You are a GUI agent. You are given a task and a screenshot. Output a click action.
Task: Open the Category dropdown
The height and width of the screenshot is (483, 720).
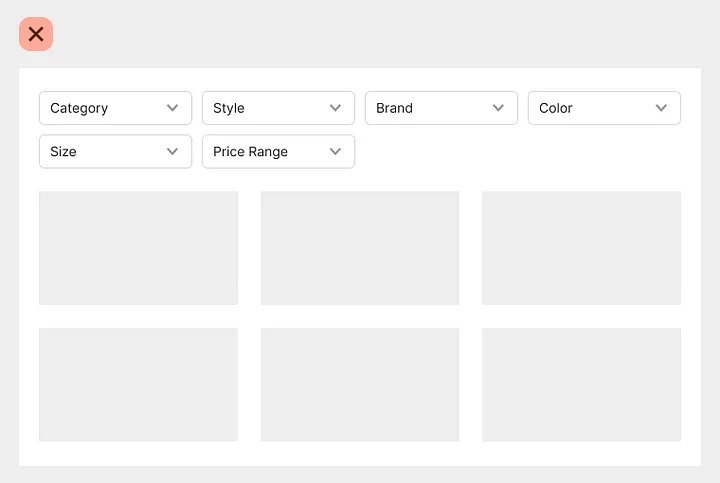pos(115,108)
